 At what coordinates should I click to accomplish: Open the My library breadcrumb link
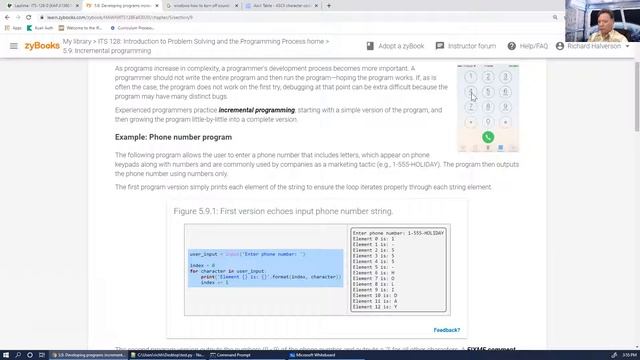click(77, 42)
